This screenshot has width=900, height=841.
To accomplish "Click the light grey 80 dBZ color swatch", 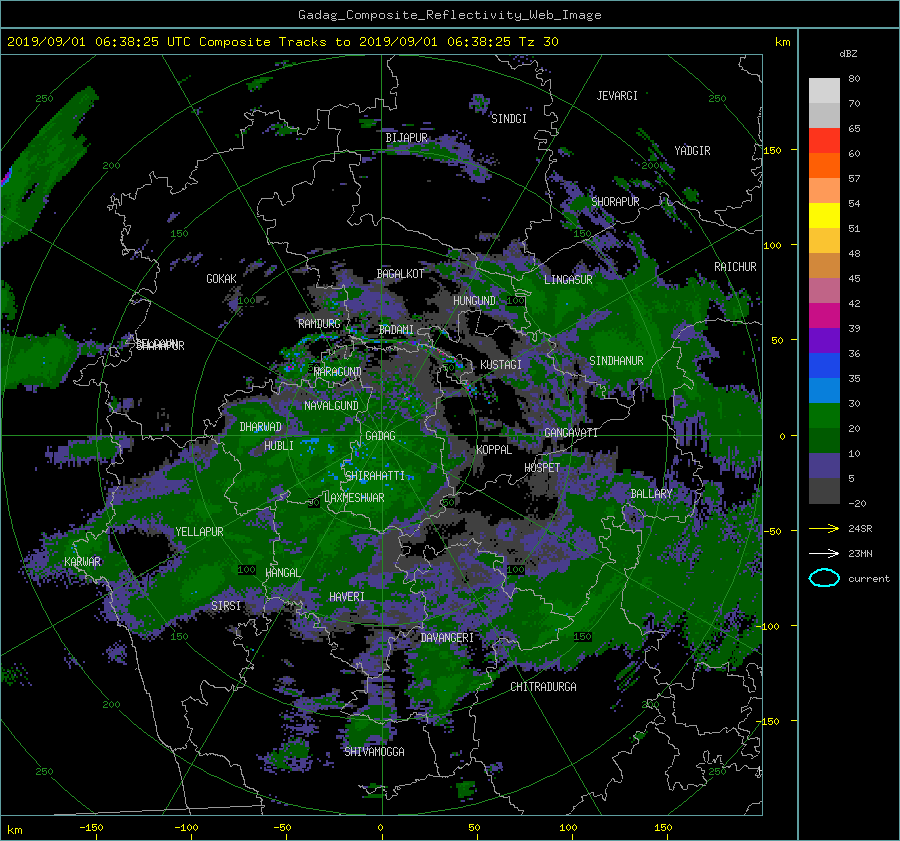I will pos(824,90).
